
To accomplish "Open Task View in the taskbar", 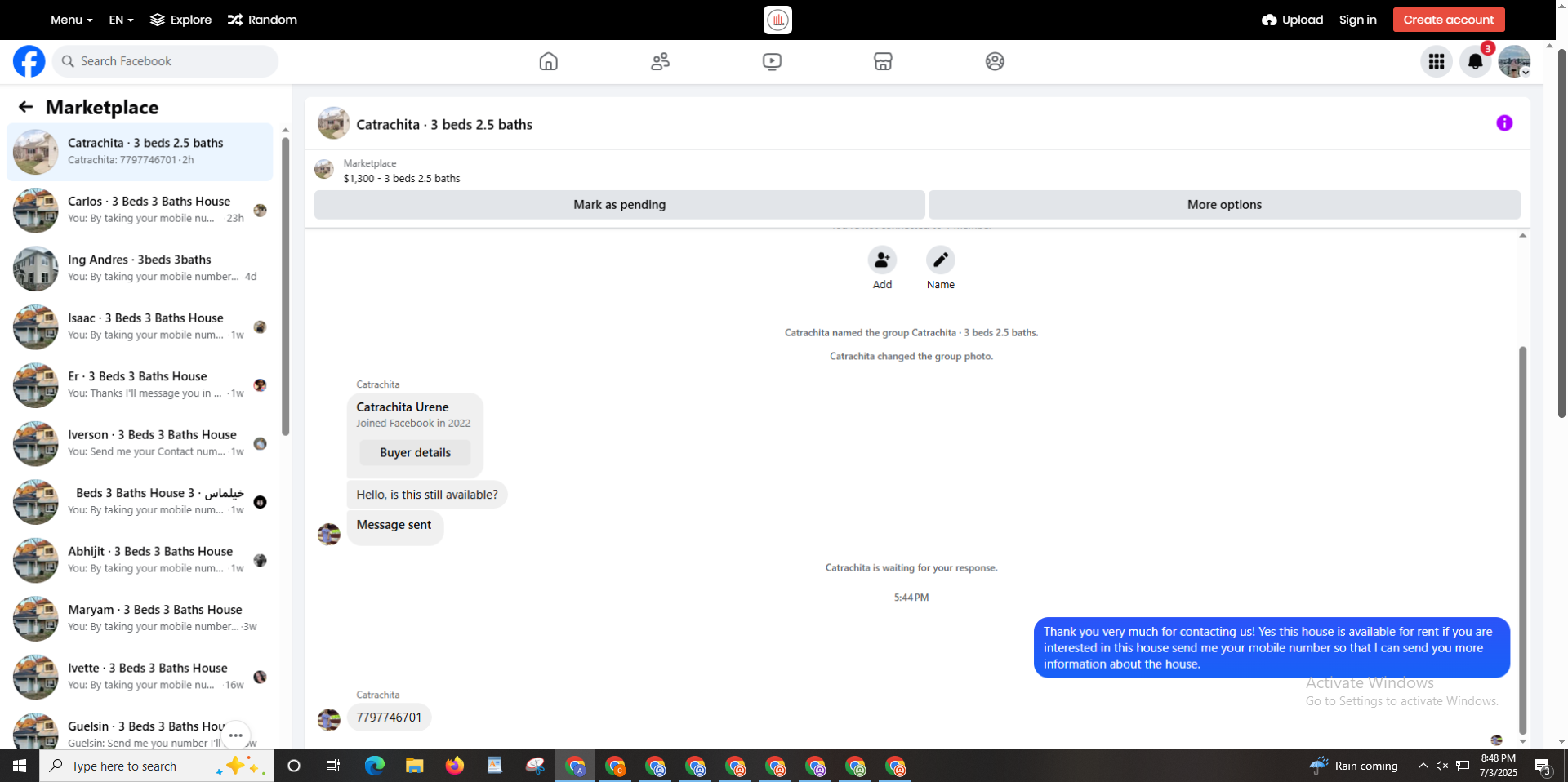I will [x=333, y=766].
